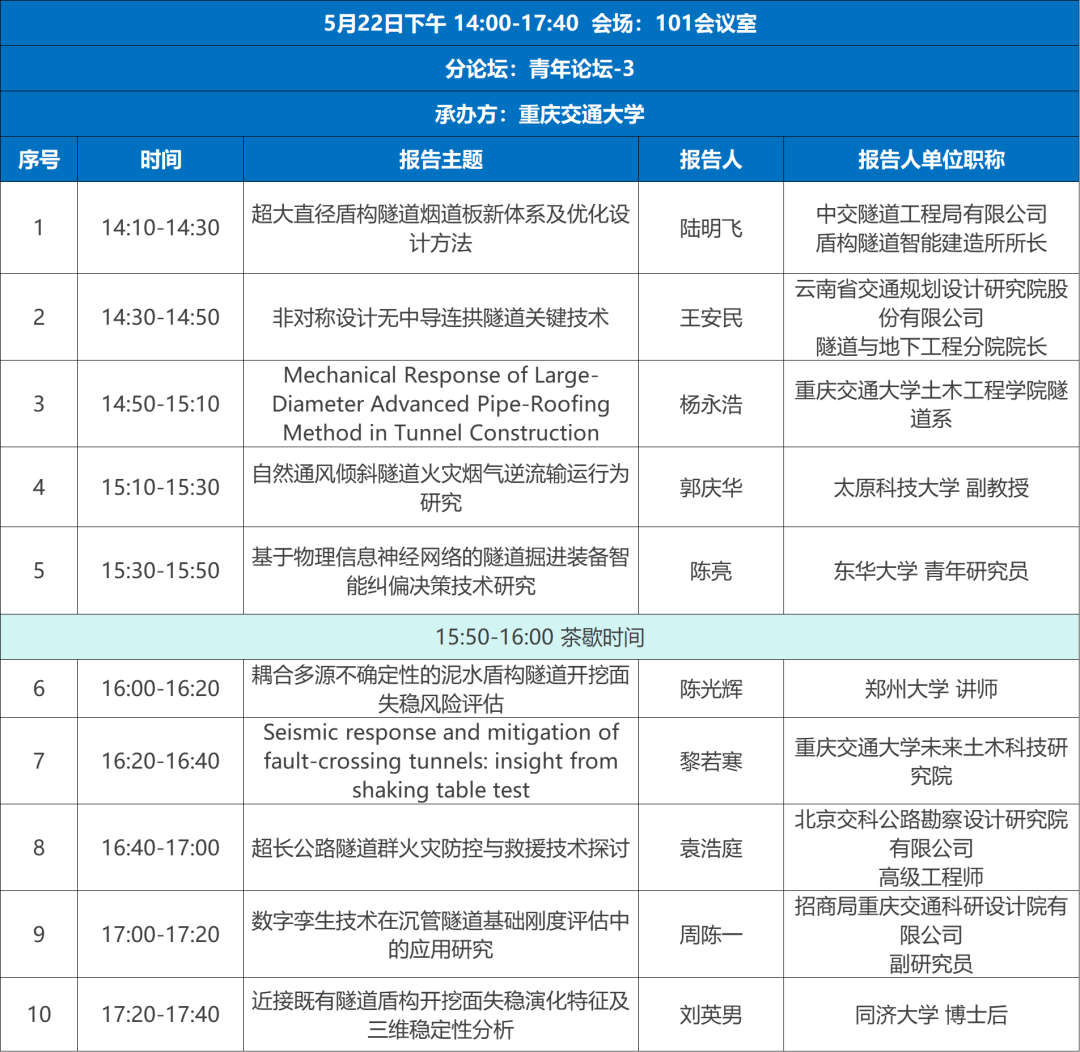Click affiliation '重庆交通大学未来土木科技研究院'

pyautogui.click(x=931, y=761)
